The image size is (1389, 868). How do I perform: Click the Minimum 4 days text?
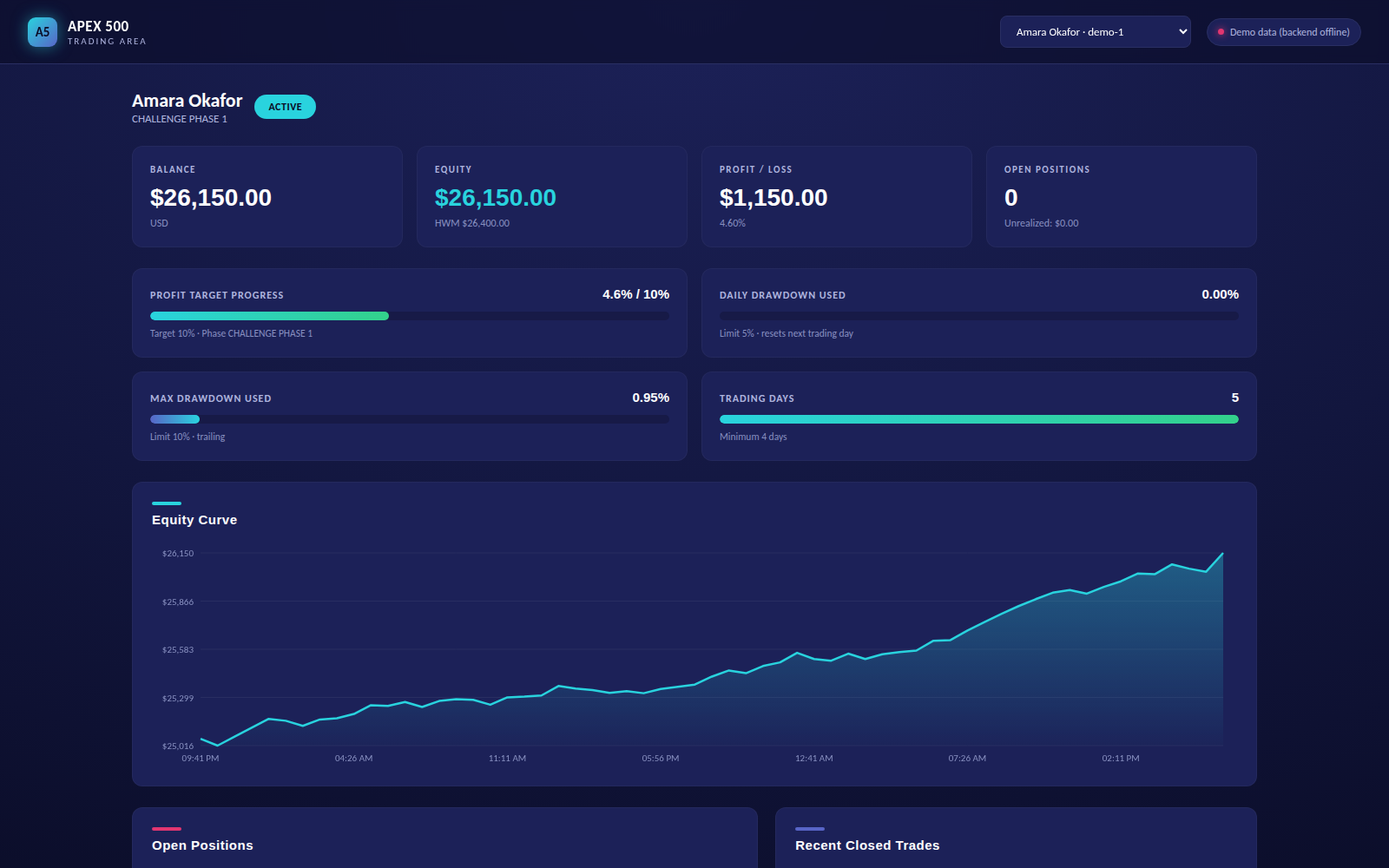[x=753, y=437]
